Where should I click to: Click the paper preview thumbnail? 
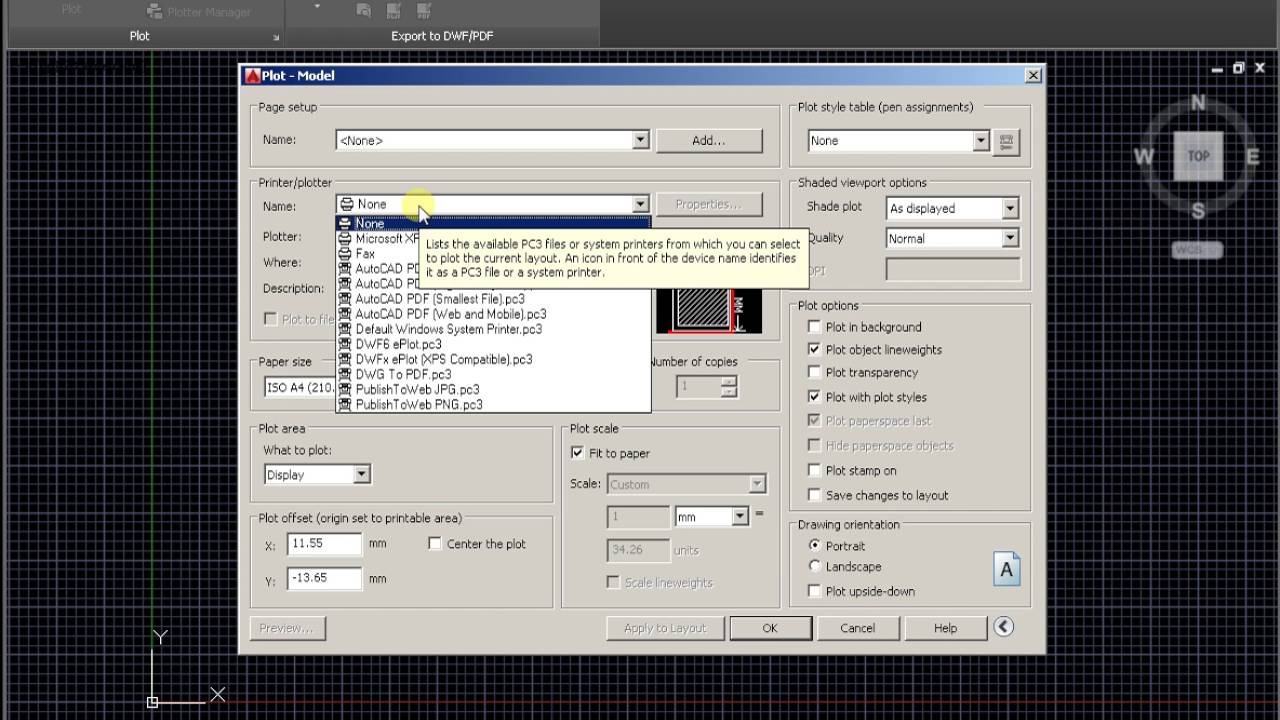coord(708,311)
